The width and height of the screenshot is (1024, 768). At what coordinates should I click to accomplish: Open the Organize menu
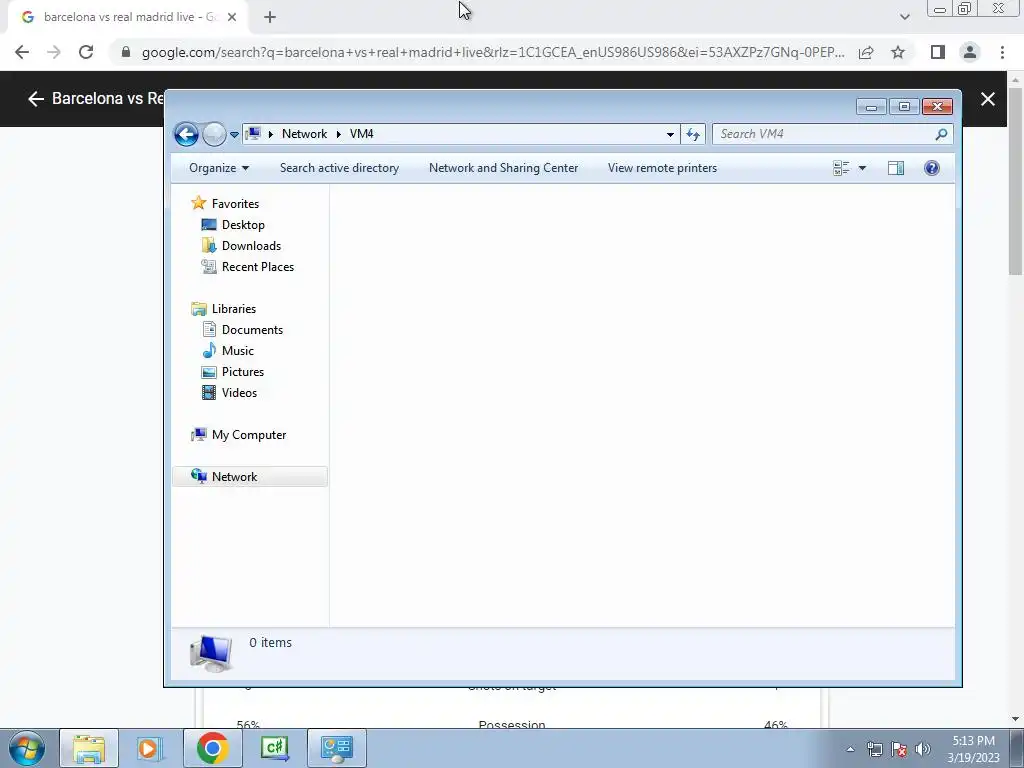pos(219,168)
